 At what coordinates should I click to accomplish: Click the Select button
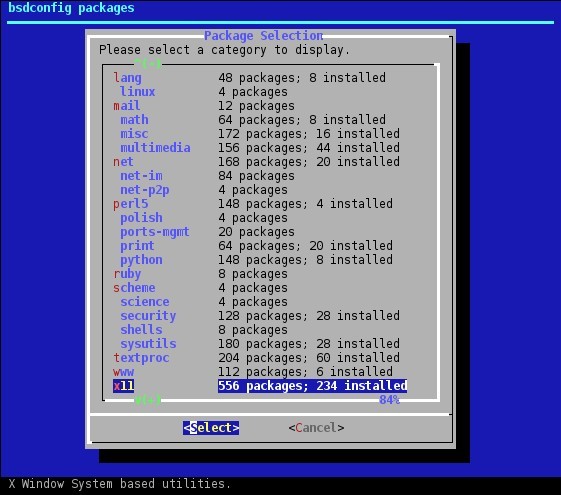[x=211, y=428]
